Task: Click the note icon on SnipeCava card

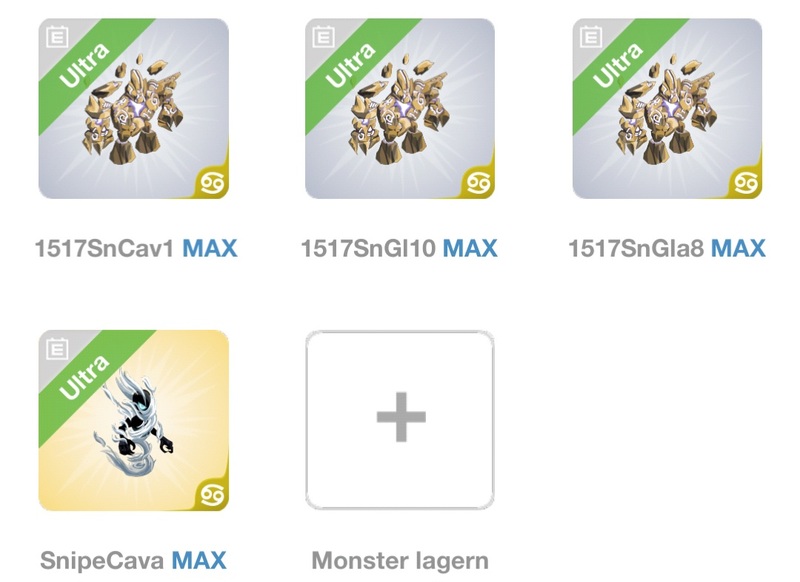Action: (57, 349)
